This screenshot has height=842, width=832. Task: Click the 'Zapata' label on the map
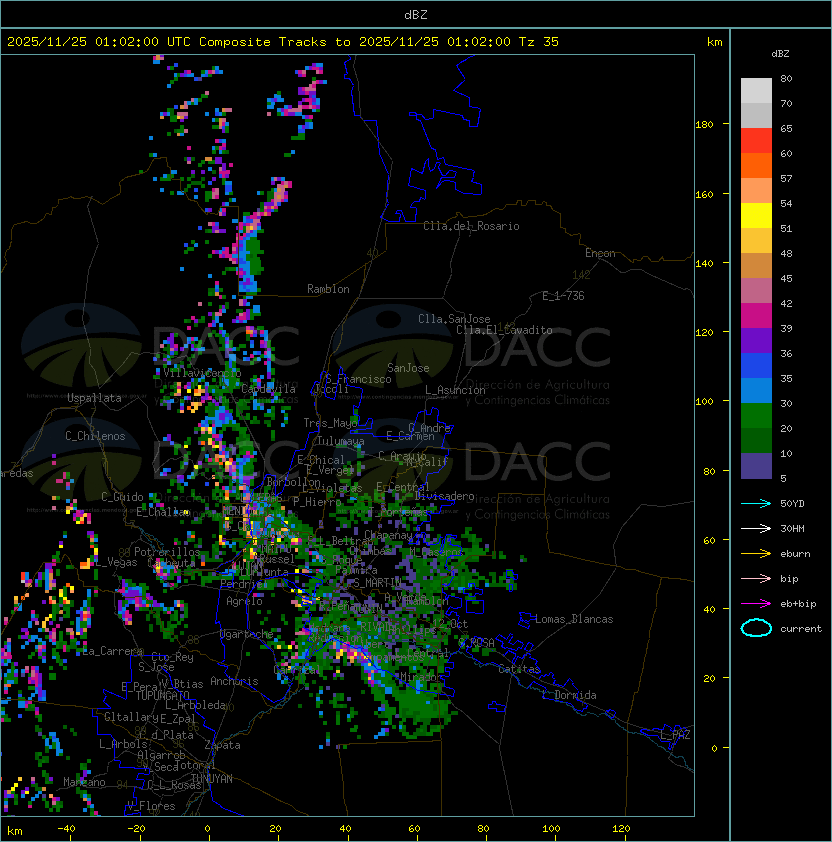[222, 745]
